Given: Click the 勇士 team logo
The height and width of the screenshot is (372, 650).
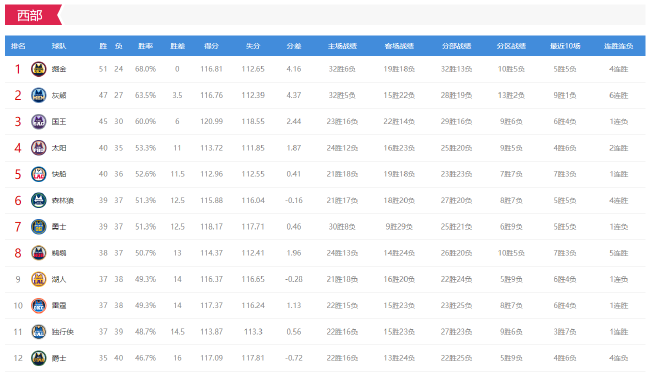Looking at the screenshot, I should click(39, 227).
